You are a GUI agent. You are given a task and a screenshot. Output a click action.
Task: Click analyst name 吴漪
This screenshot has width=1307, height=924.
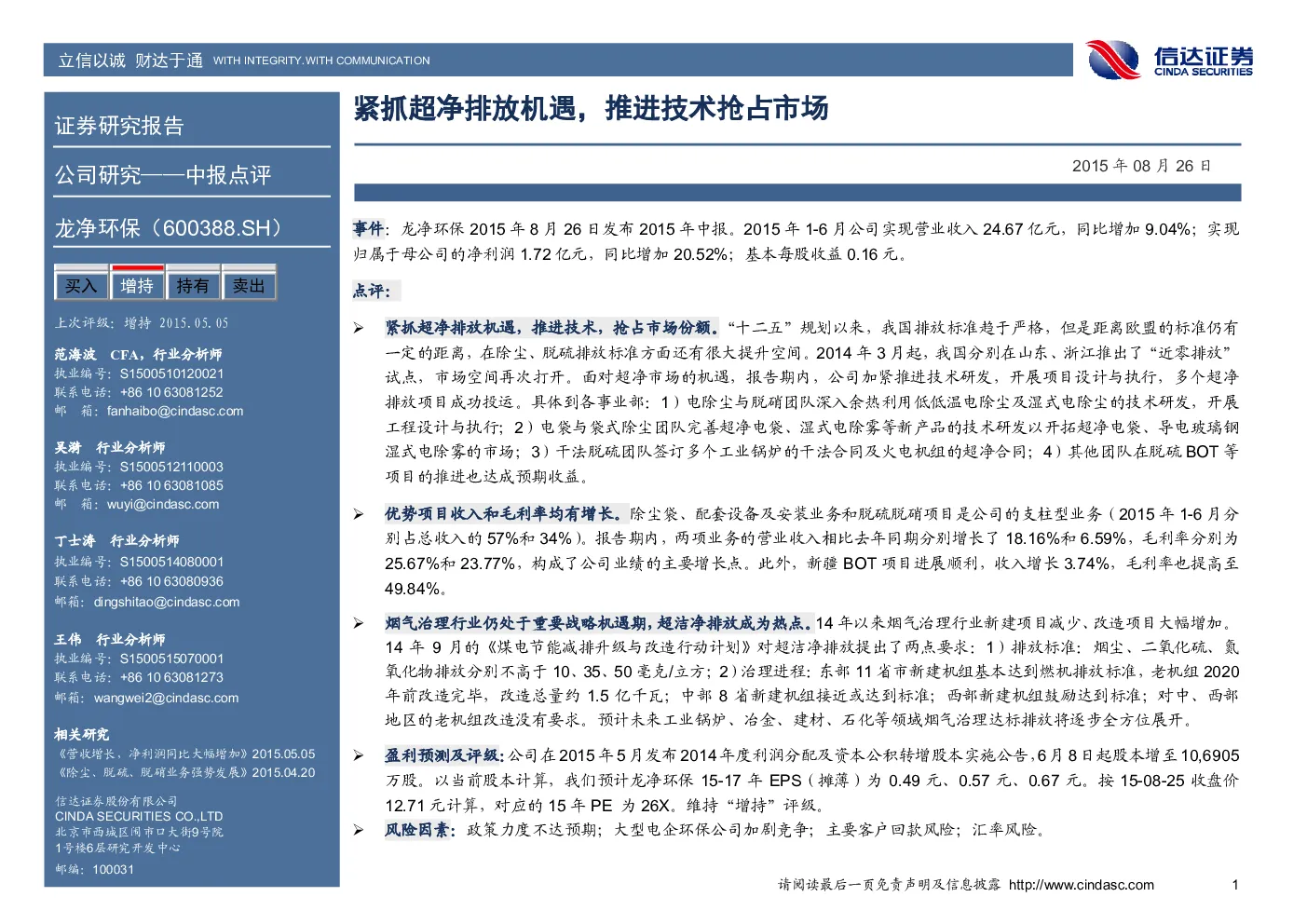pyautogui.click(x=68, y=447)
